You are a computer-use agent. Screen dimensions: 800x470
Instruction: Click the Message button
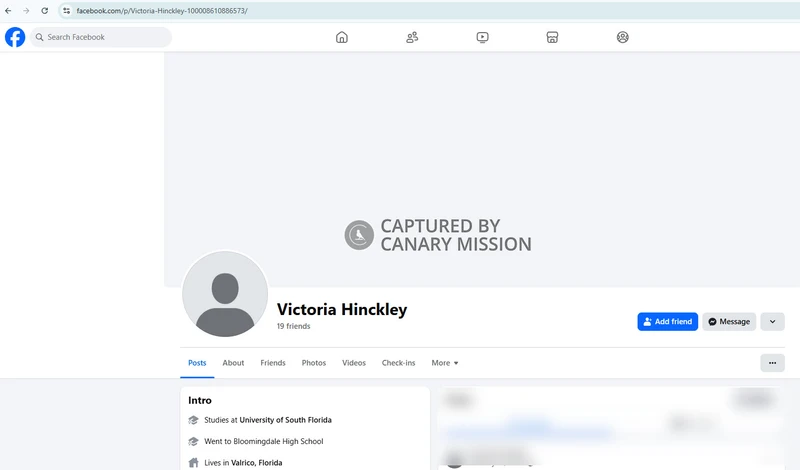729,321
